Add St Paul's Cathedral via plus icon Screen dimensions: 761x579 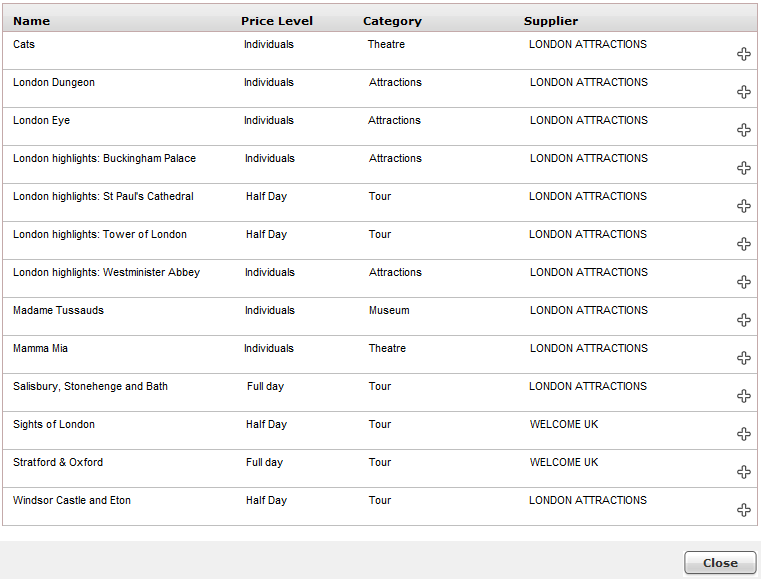point(744,206)
